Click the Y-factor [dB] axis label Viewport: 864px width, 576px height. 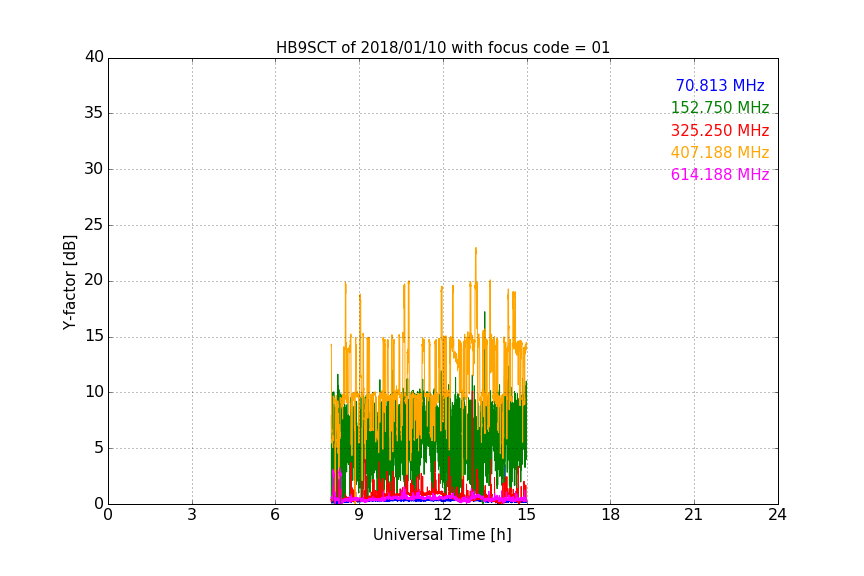click(69, 282)
